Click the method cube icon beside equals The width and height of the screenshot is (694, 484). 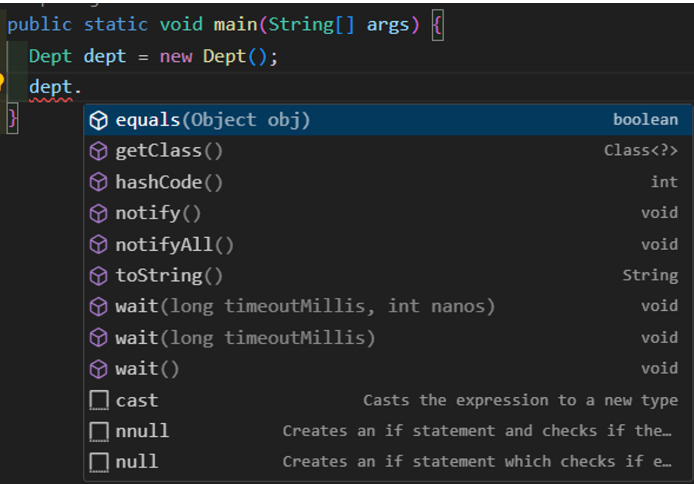coord(98,120)
